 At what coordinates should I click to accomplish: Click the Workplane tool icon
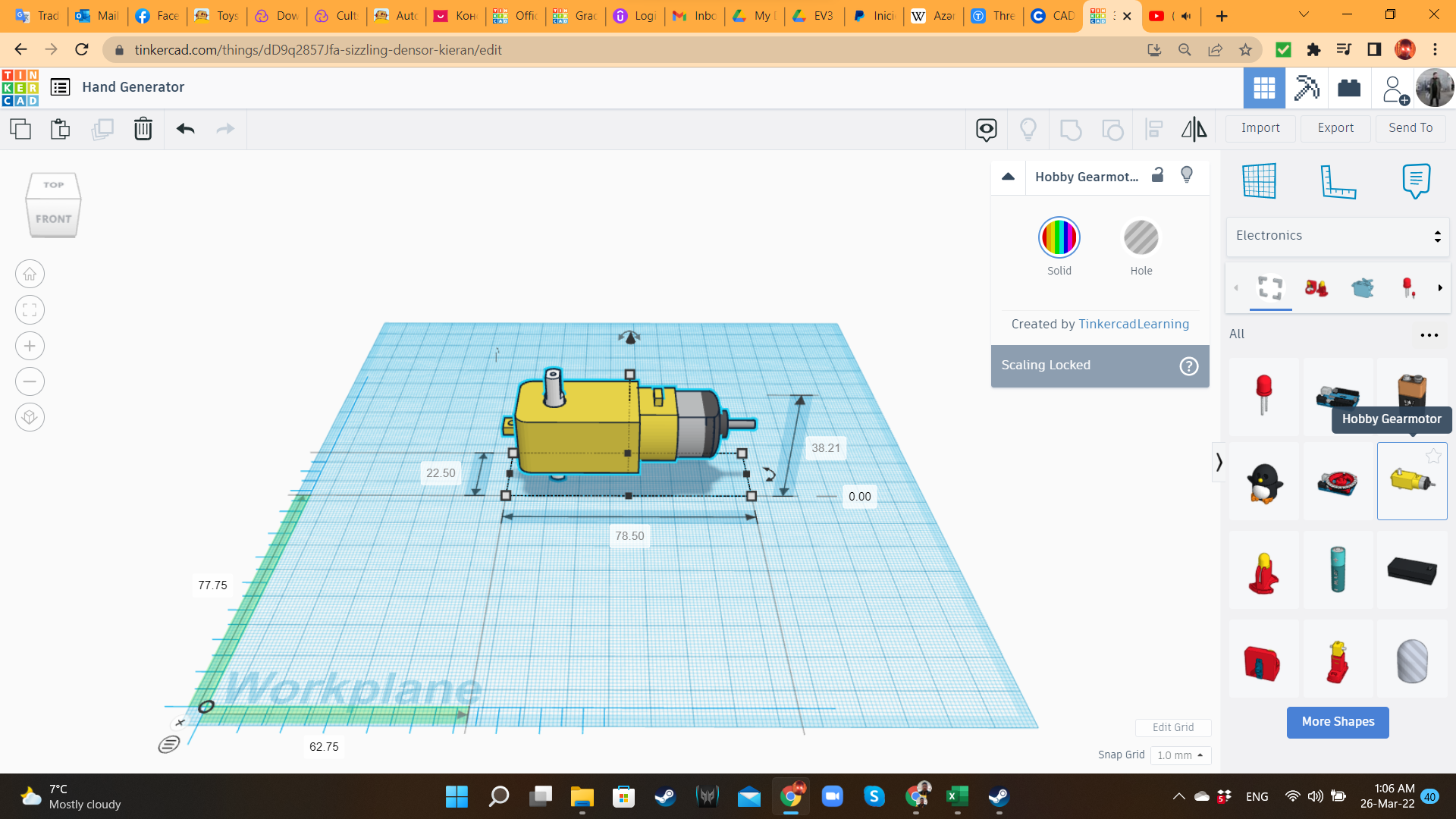1260,181
